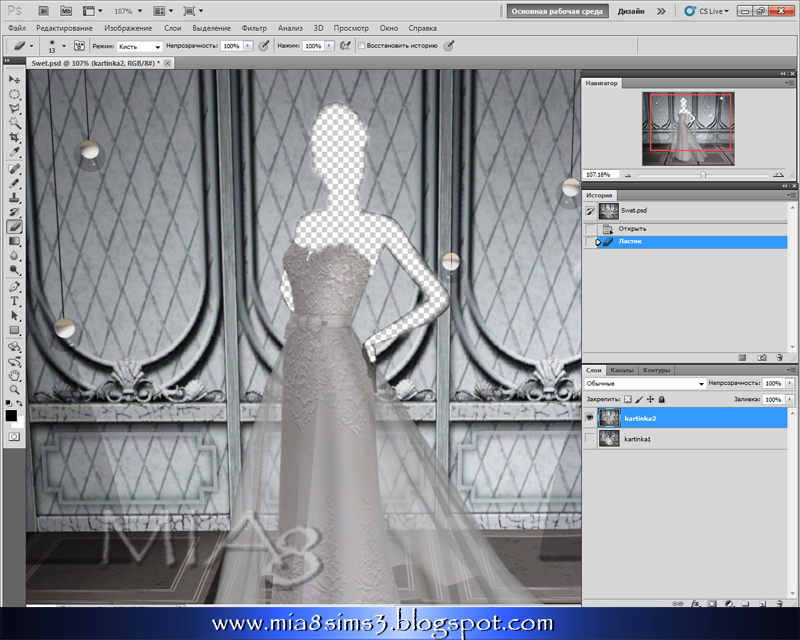The image size is (800, 640).
Task: Toggle airbrush mode in options bar
Action: coord(345,46)
